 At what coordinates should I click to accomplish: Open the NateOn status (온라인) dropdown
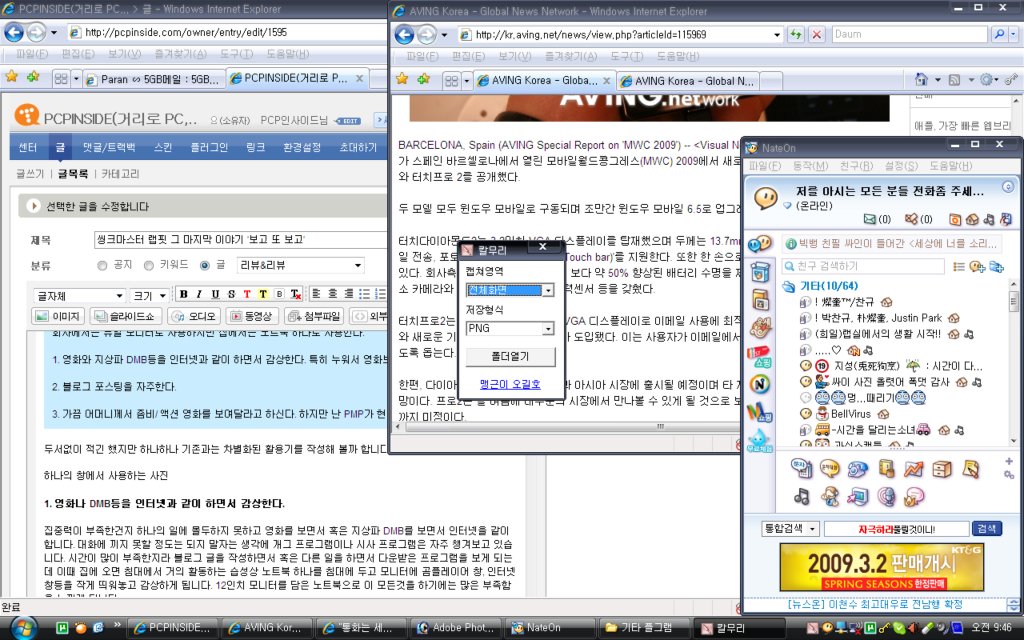pyautogui.click(x=788, y=206)
